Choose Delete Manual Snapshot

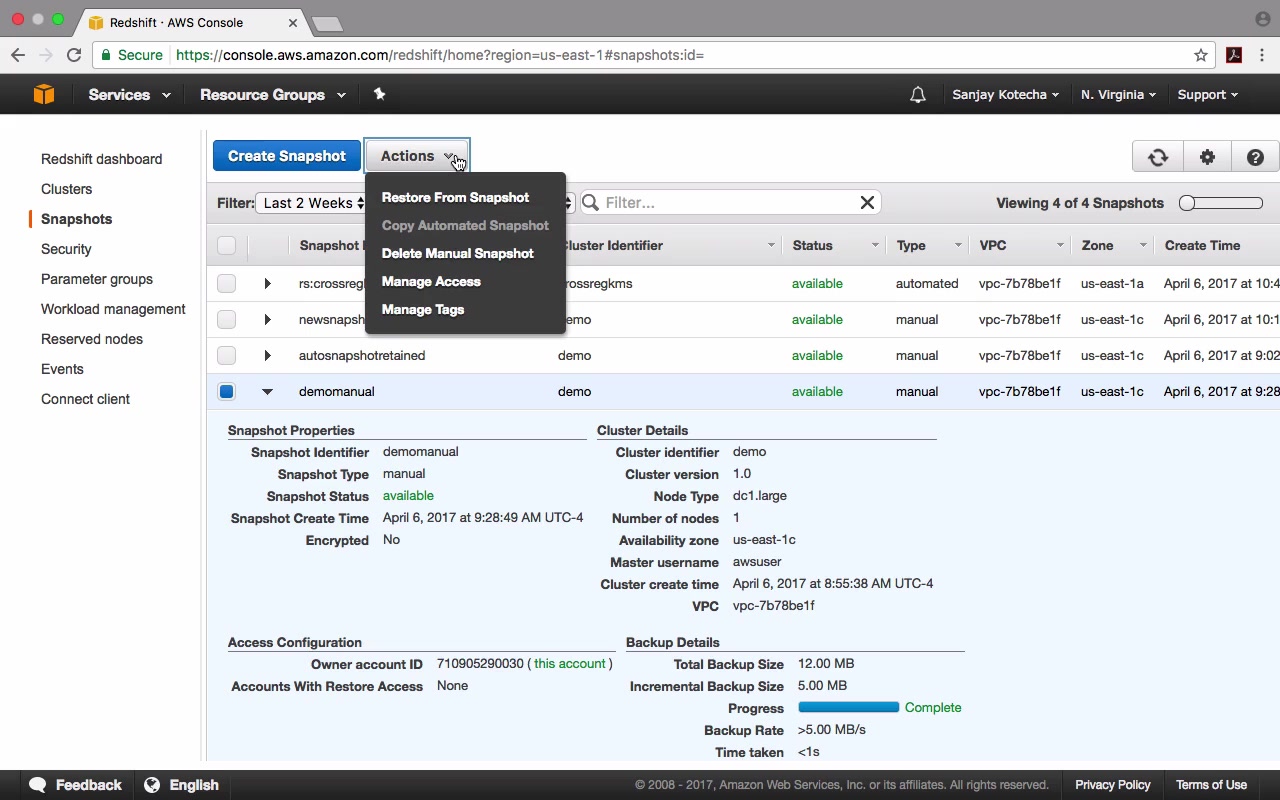tap(457, 253)
